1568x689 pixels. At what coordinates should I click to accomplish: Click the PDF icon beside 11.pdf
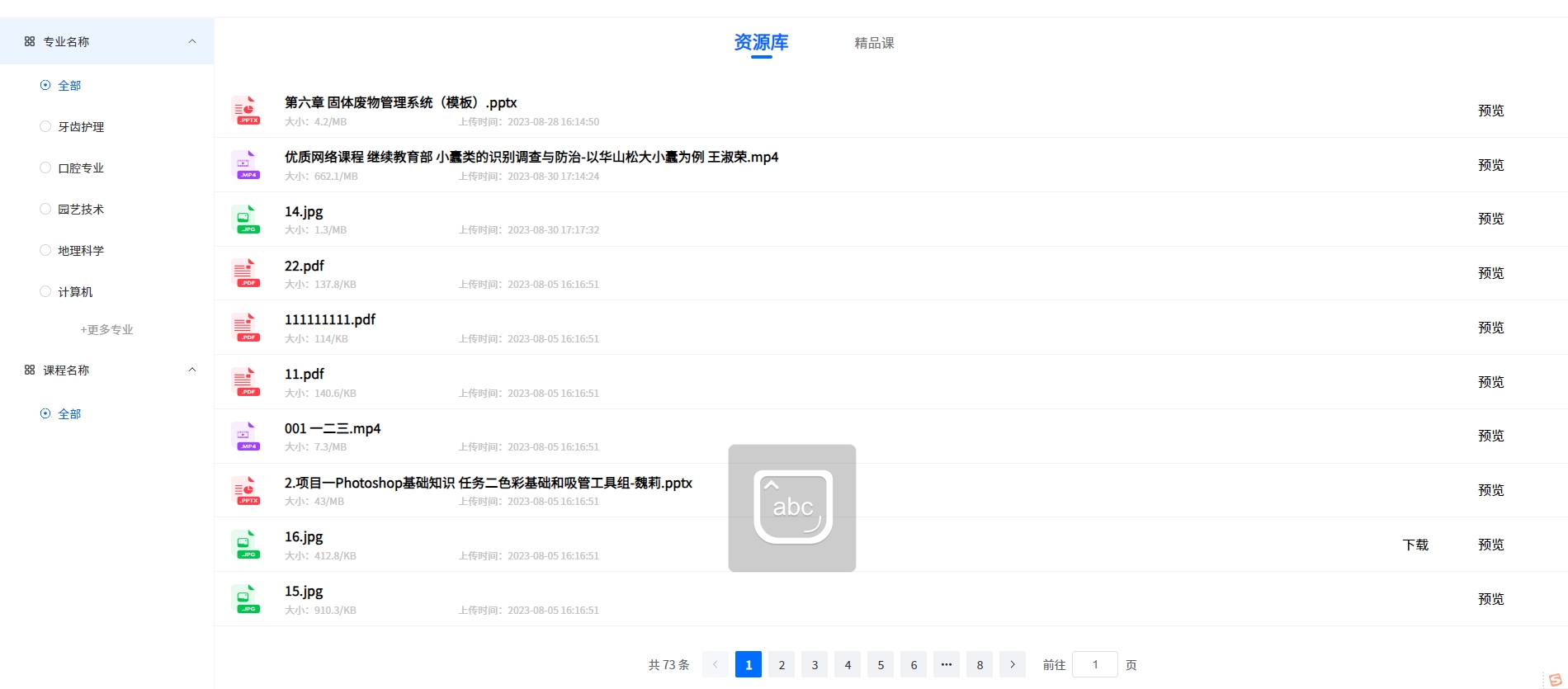246,382
